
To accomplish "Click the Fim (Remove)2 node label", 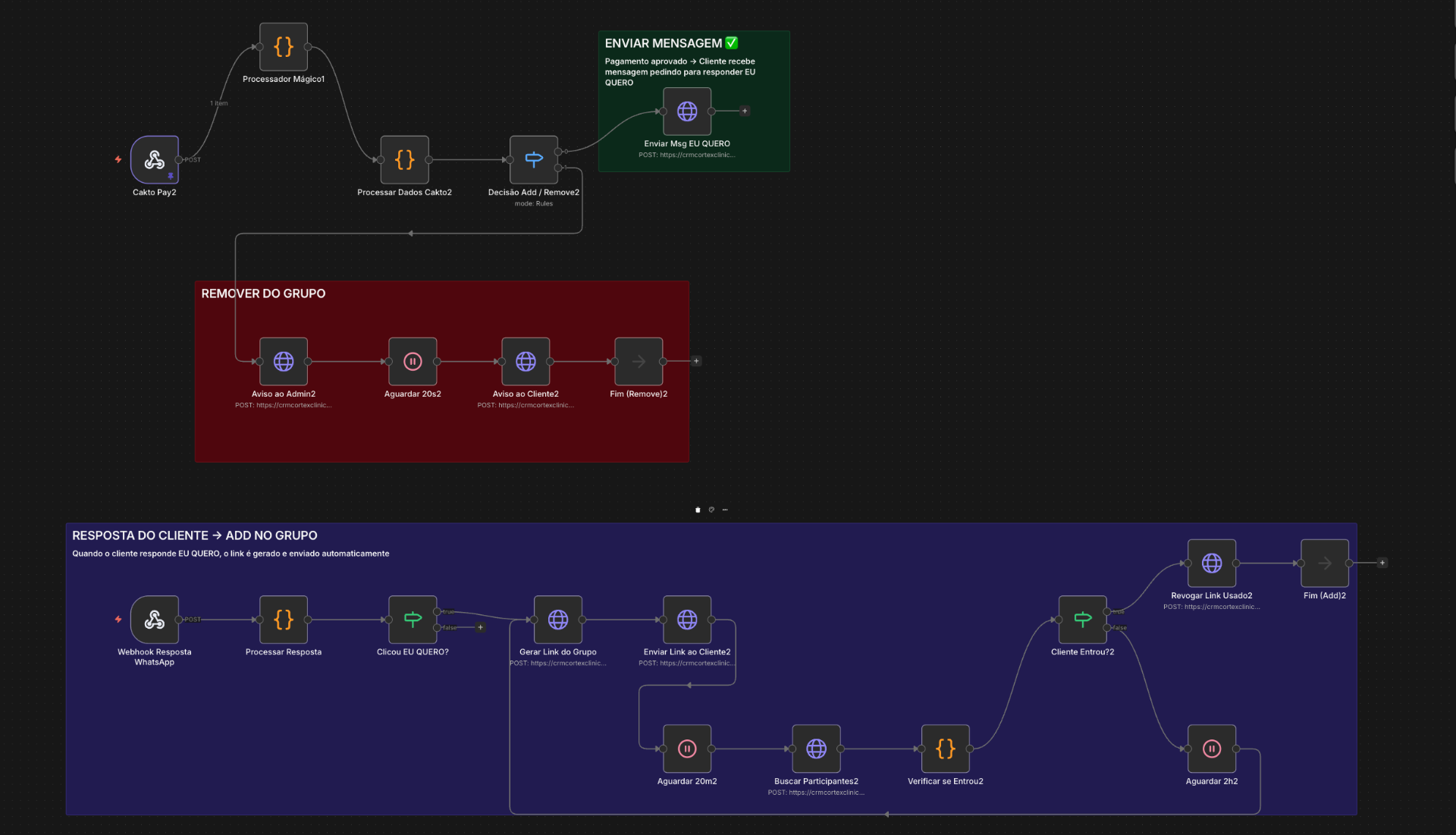I will pyautogui.click(x=639, y=394).
